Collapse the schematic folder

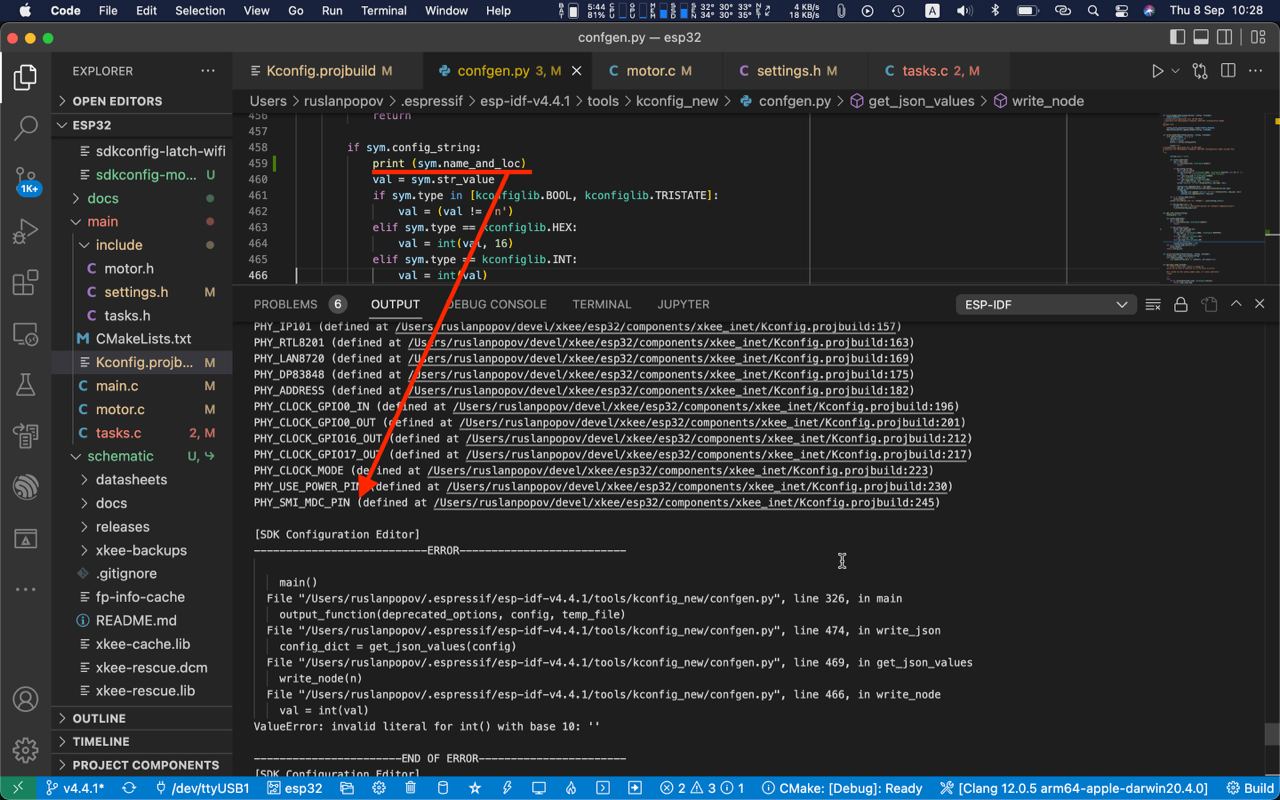click(x=120, y=456)
